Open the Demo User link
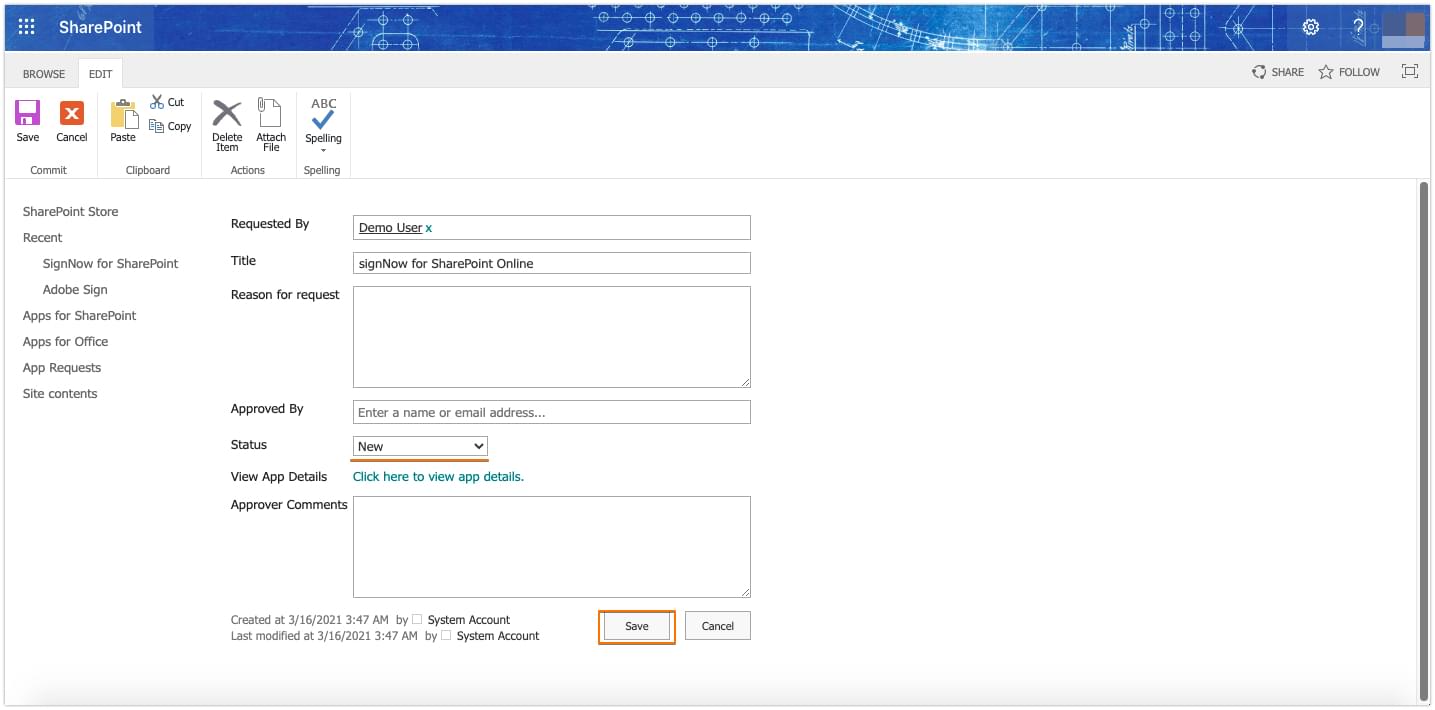 [390, 228]
